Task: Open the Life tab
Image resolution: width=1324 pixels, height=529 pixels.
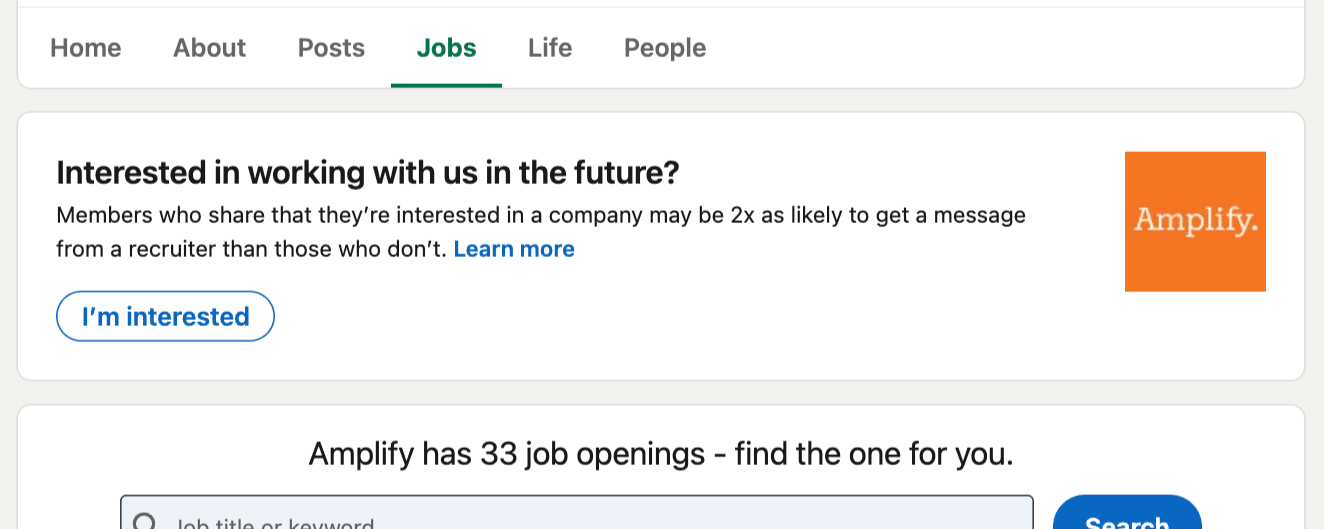Action: coord(550,48)
